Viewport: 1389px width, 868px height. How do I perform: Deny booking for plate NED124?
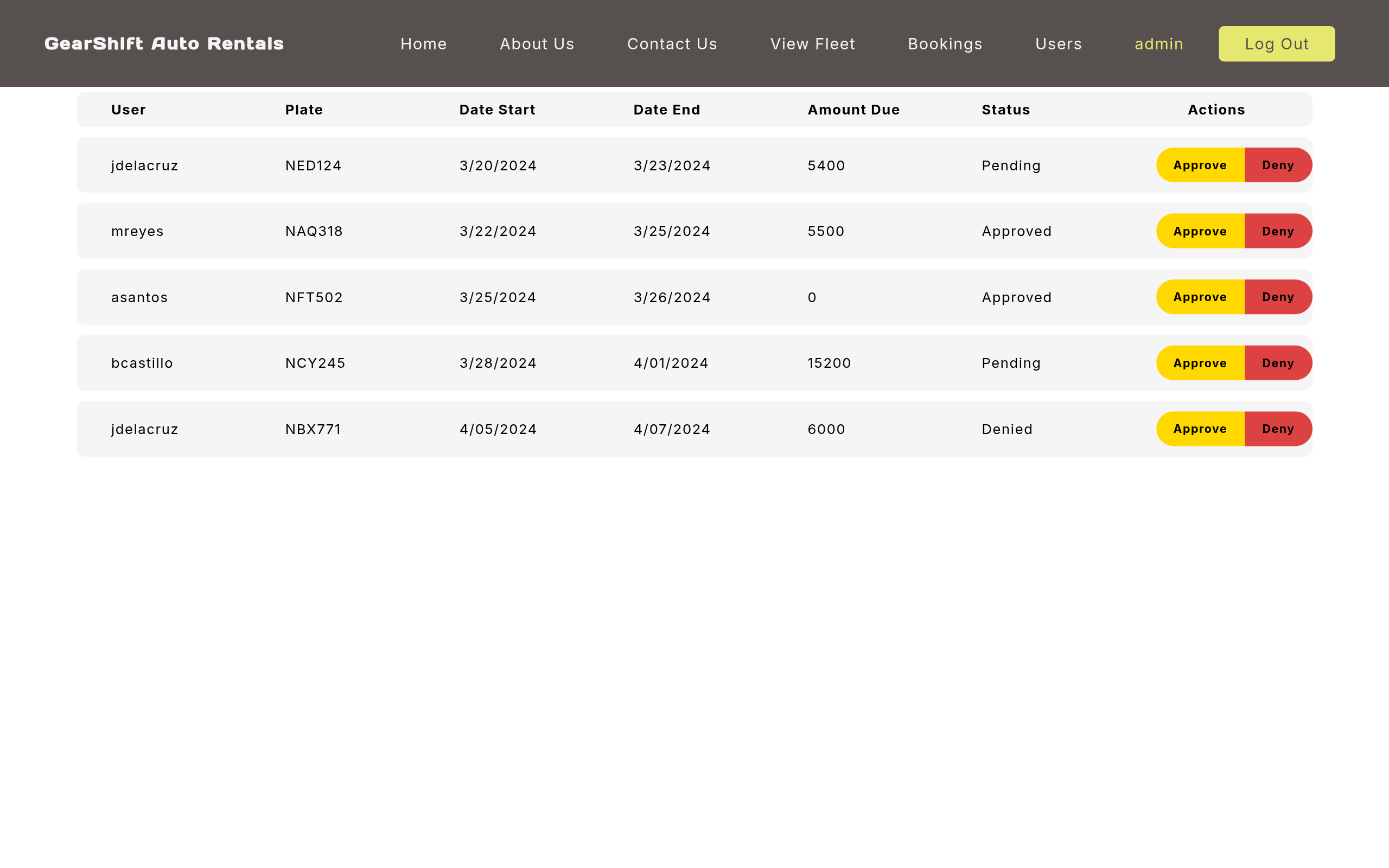click(1278, 165)
